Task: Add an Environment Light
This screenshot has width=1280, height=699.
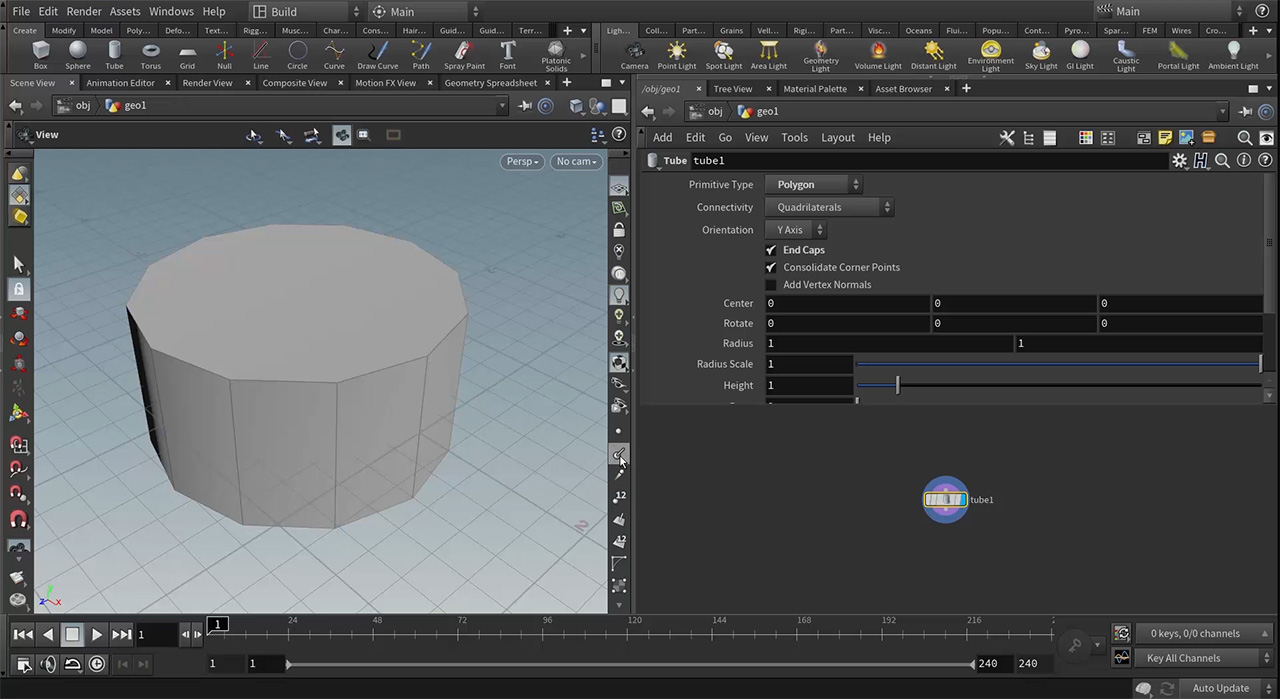Action: tap(990, 55)
